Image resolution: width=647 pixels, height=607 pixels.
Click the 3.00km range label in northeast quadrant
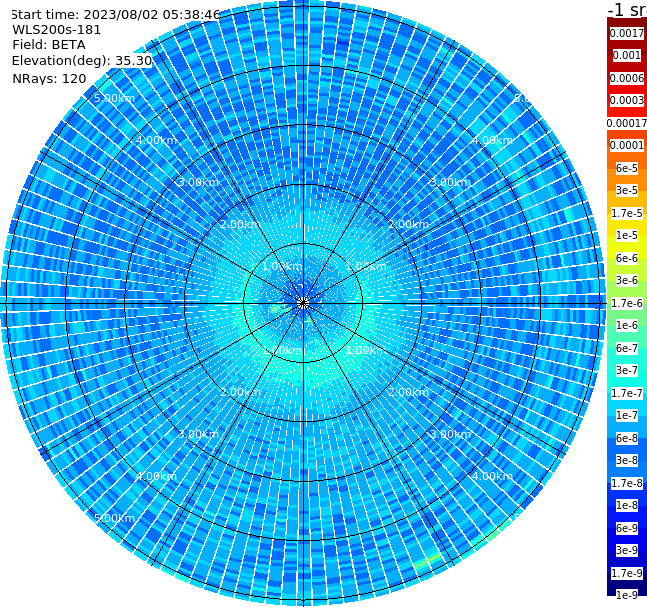pos(450,182)
